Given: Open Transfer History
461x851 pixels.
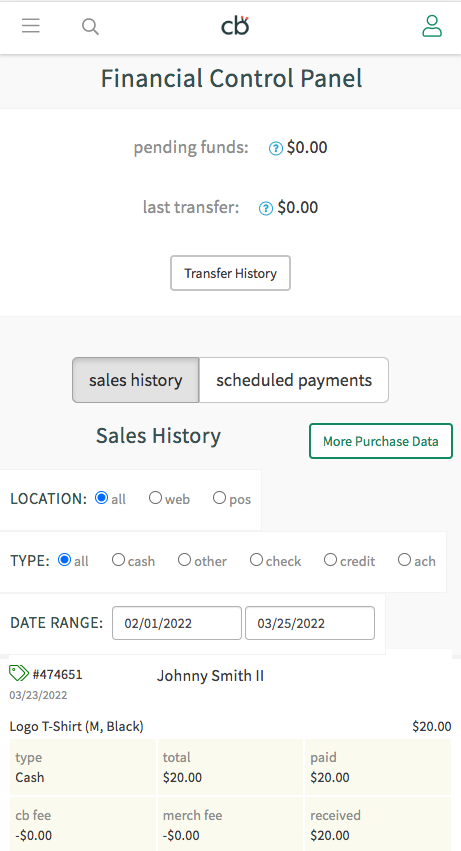Looking at the screenshot, I should point(230,273).
